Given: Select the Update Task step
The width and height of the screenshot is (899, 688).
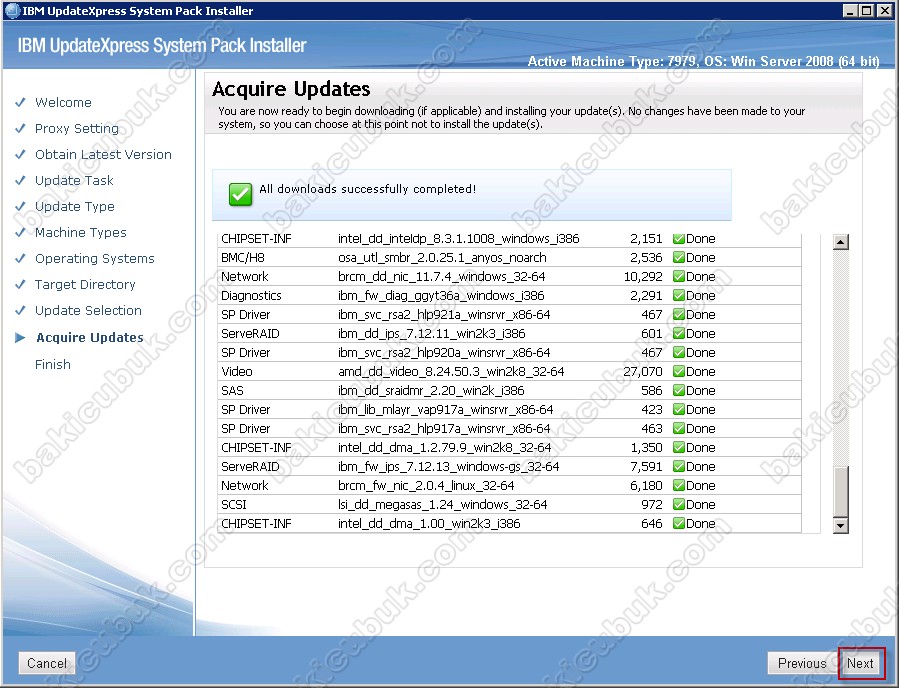Looking at the screenshot, I should pyautogui.click(x=74, y=181).
